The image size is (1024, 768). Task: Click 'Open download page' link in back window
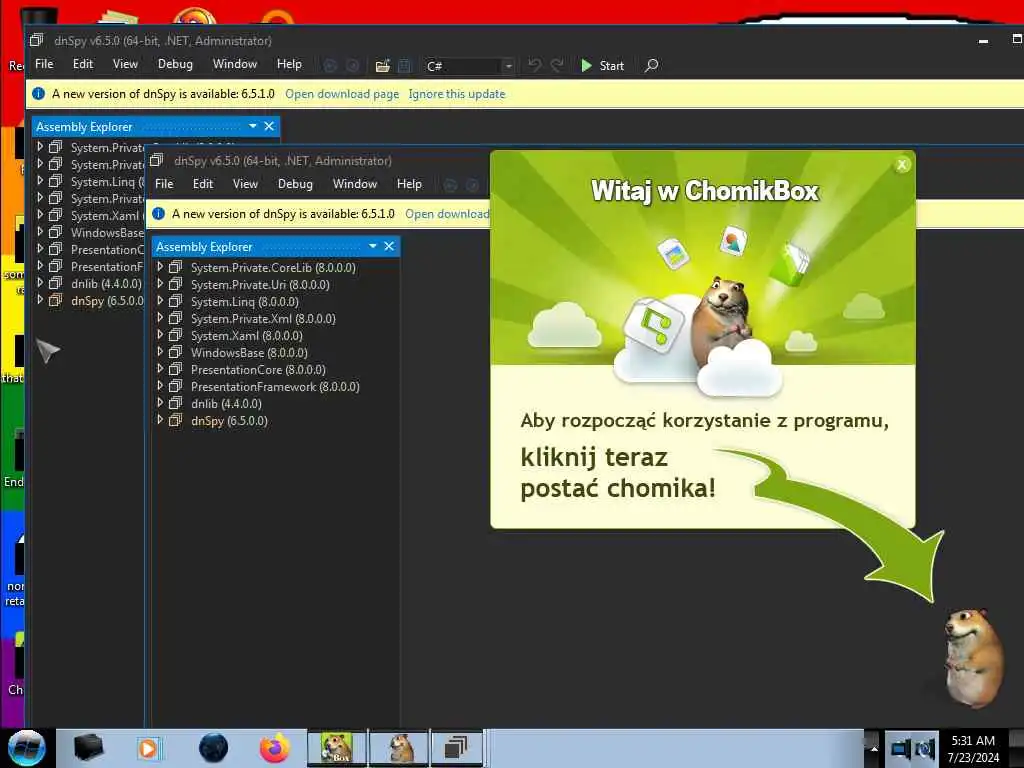coord(342,94)
